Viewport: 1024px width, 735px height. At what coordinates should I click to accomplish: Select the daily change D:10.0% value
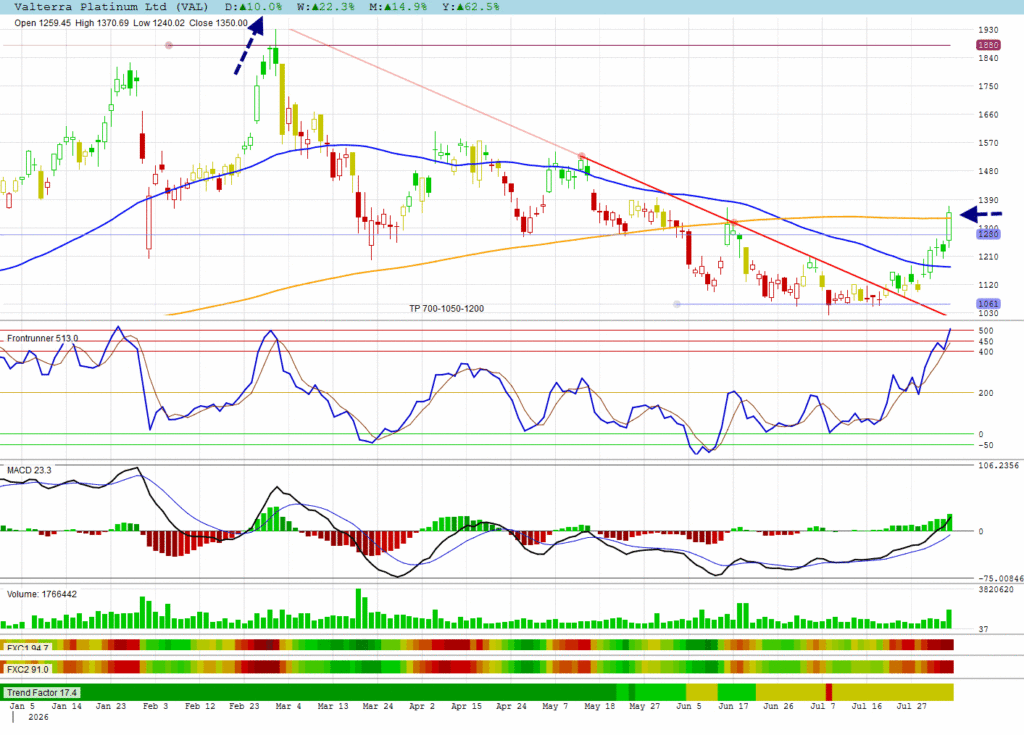pyautogui.click(x=253, y=7)
